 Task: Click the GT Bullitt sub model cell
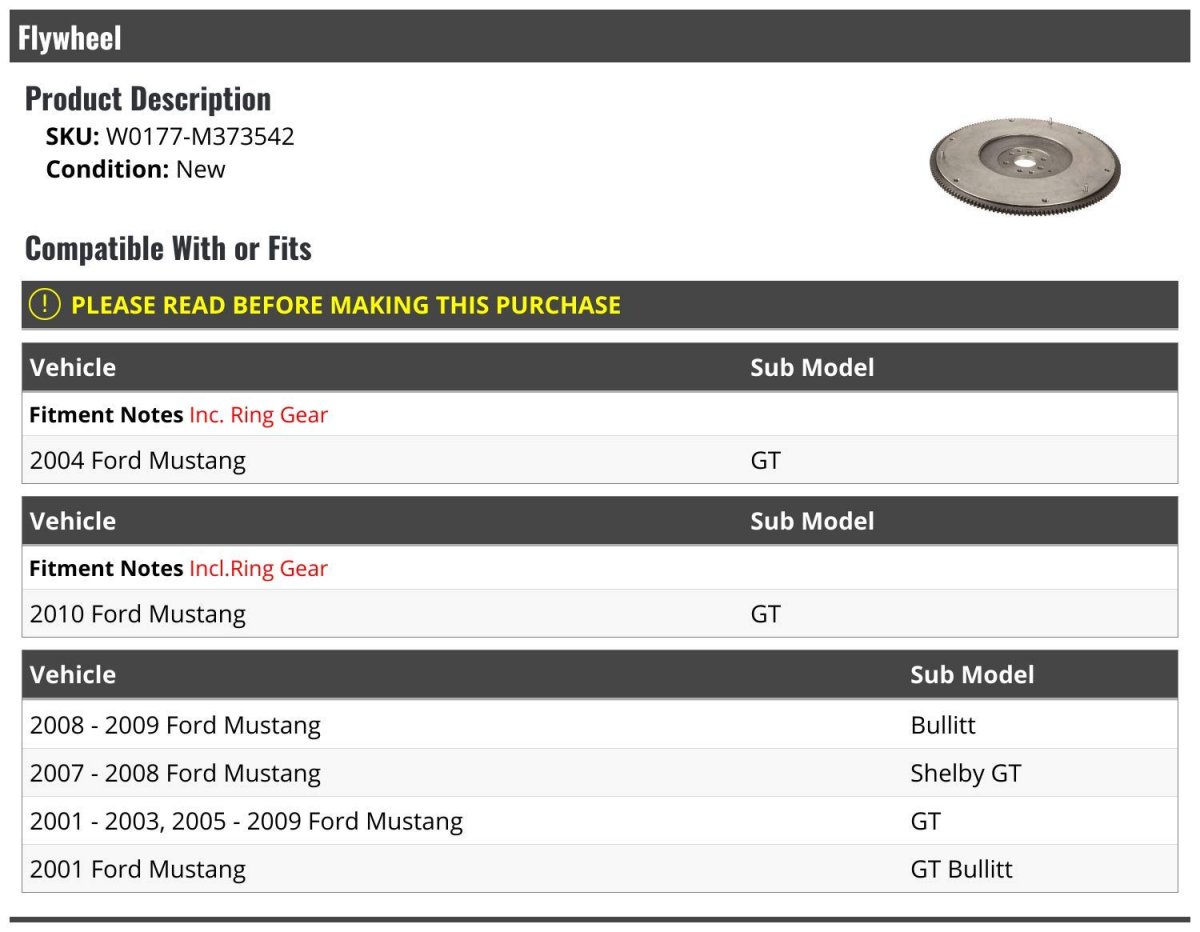point(961,869)
